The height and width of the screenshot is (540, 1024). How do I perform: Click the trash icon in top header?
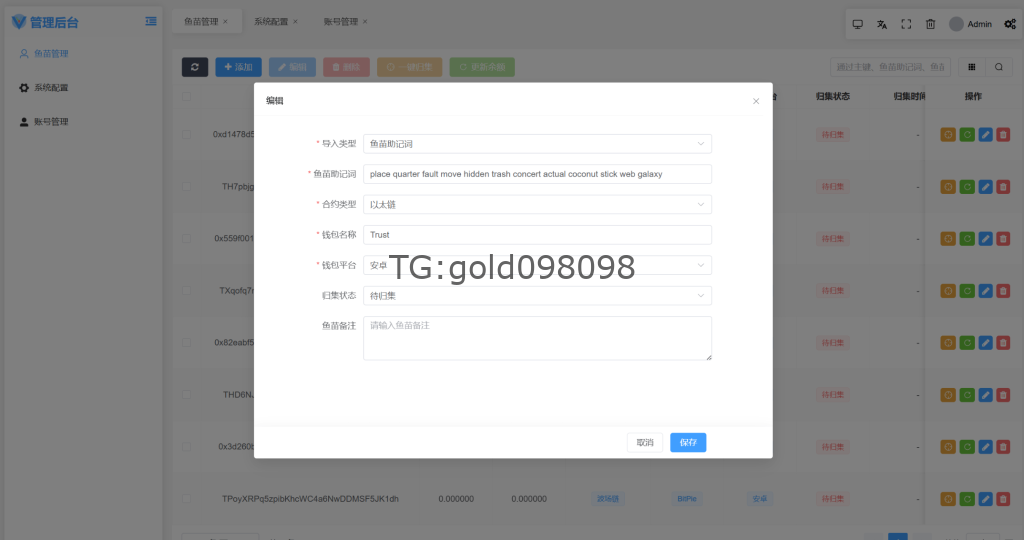[930, 24]
